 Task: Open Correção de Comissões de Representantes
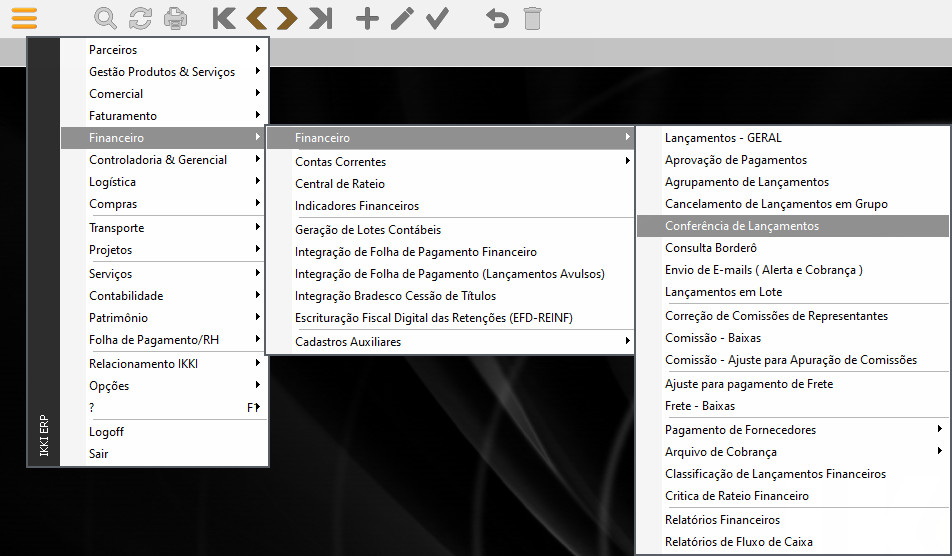click(x=793, y=316)
